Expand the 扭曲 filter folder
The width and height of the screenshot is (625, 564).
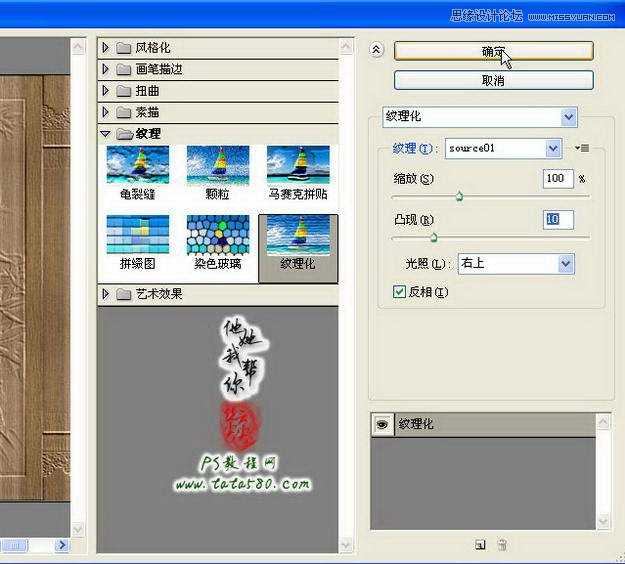[x=105, y=91]
